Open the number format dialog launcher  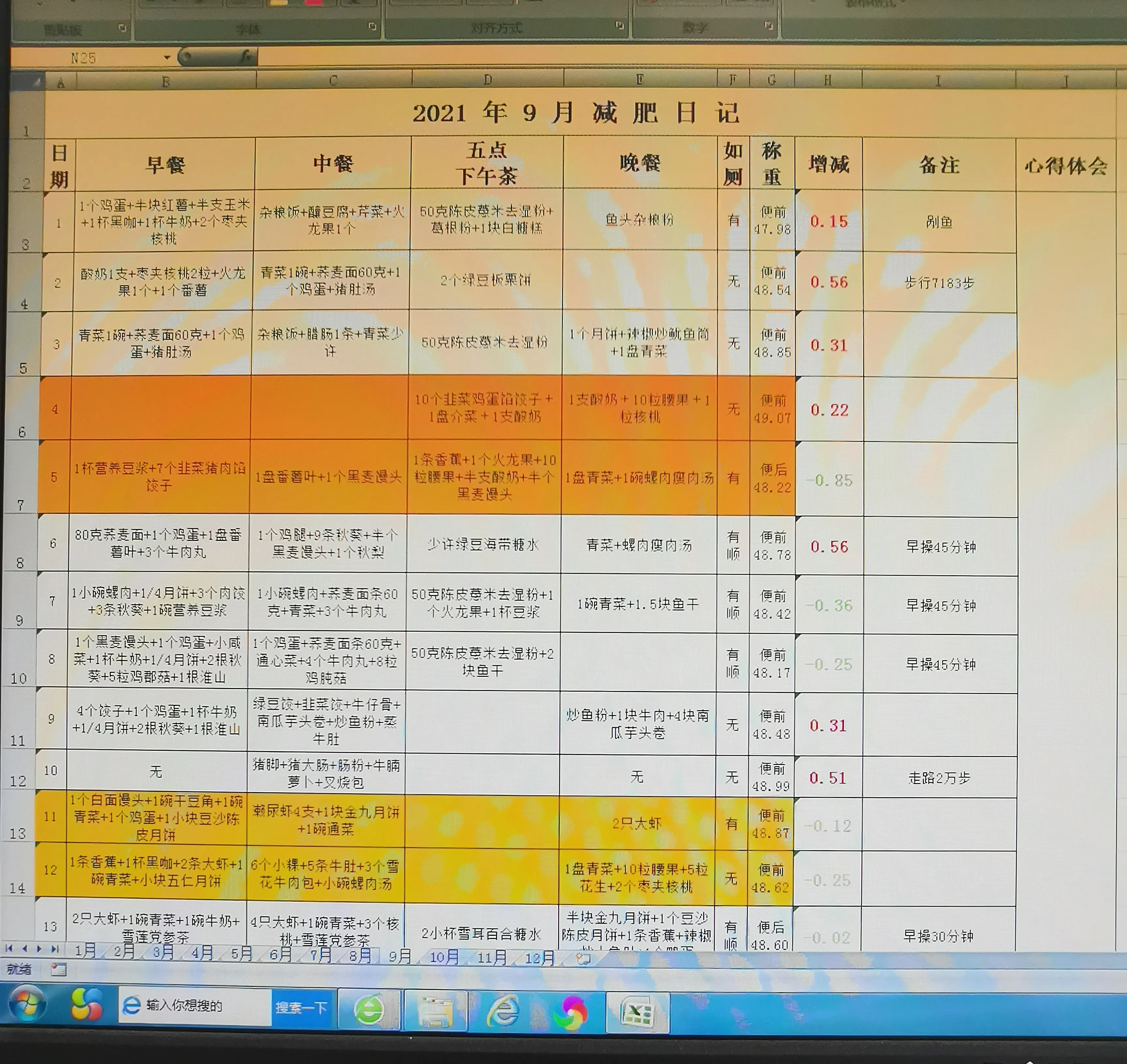[x=769, y=25]
